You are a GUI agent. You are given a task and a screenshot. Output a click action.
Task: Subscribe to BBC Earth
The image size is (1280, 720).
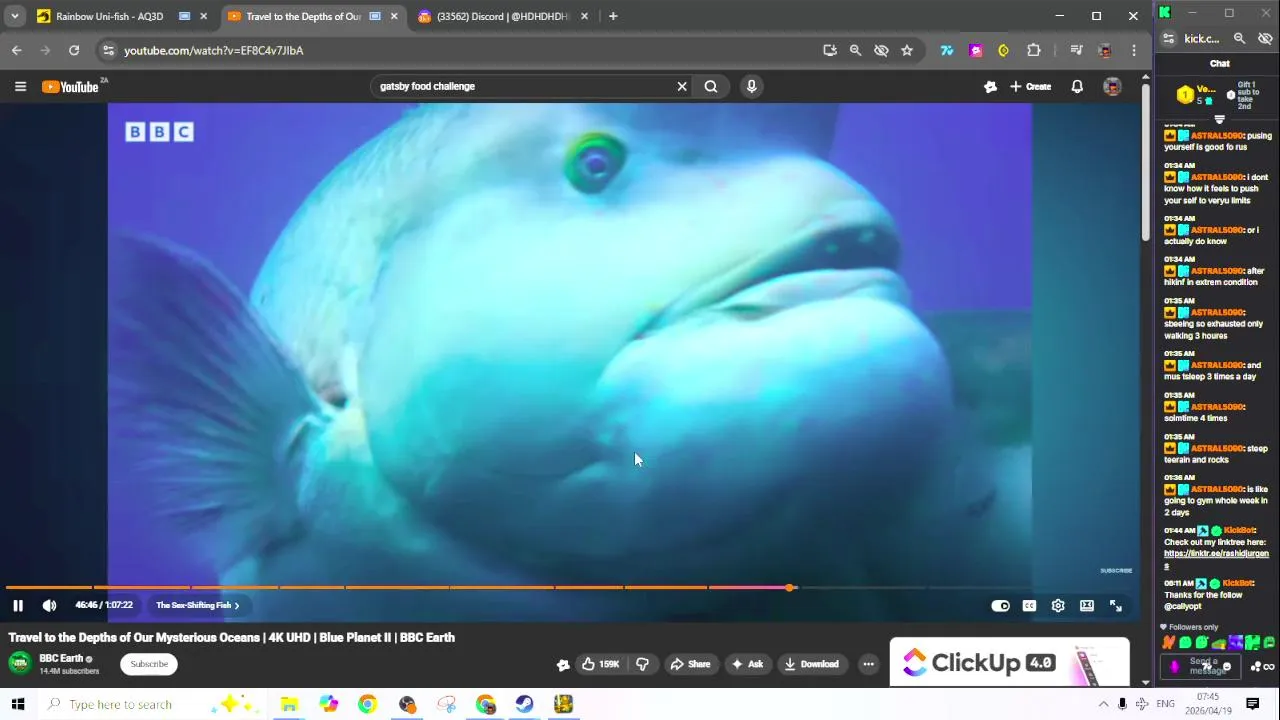(149, 664)
